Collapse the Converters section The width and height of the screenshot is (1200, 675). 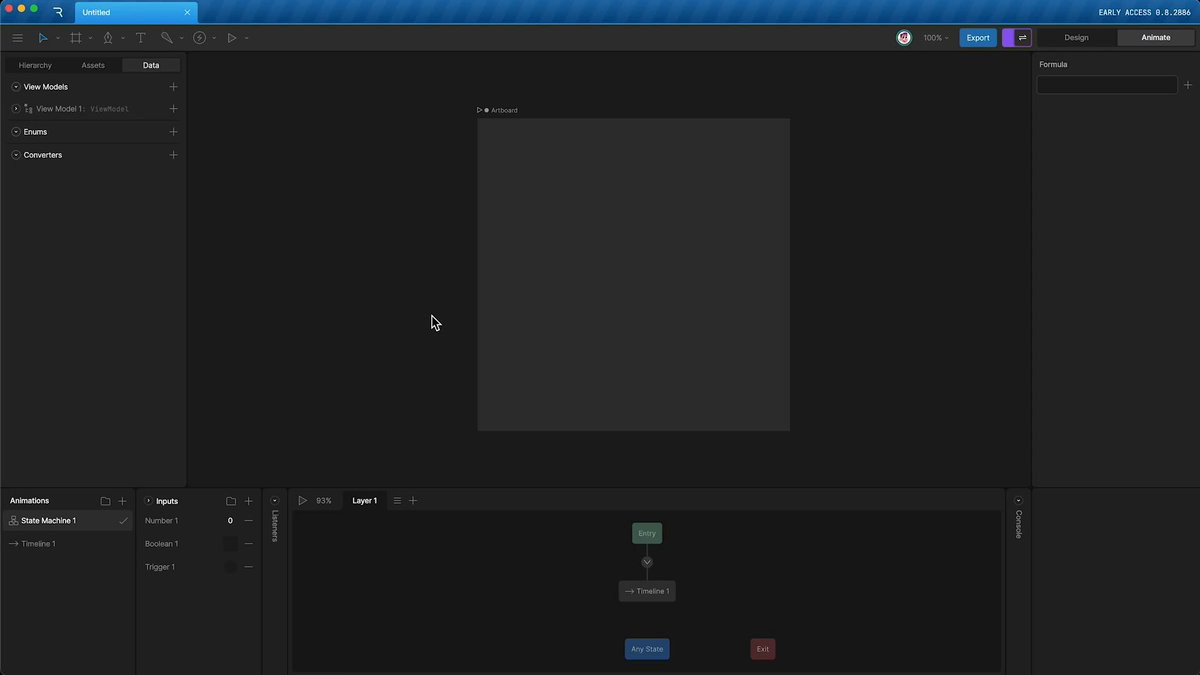(x=16, y=155)
